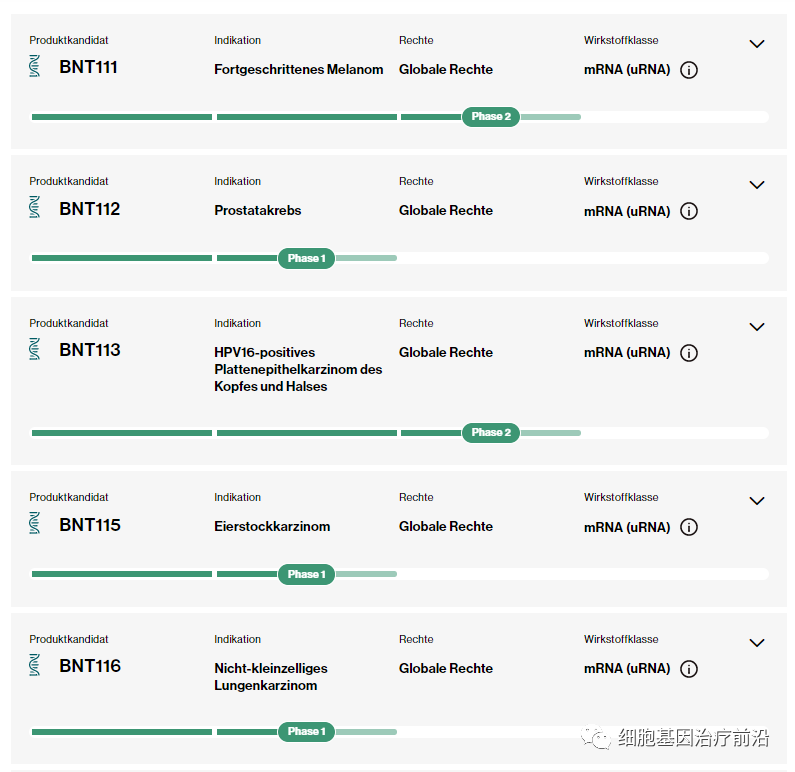Click the Phase 1 marker on BNT115 progress bar
The width and height of the screenshot is (795, 772).
coord(306,574)
